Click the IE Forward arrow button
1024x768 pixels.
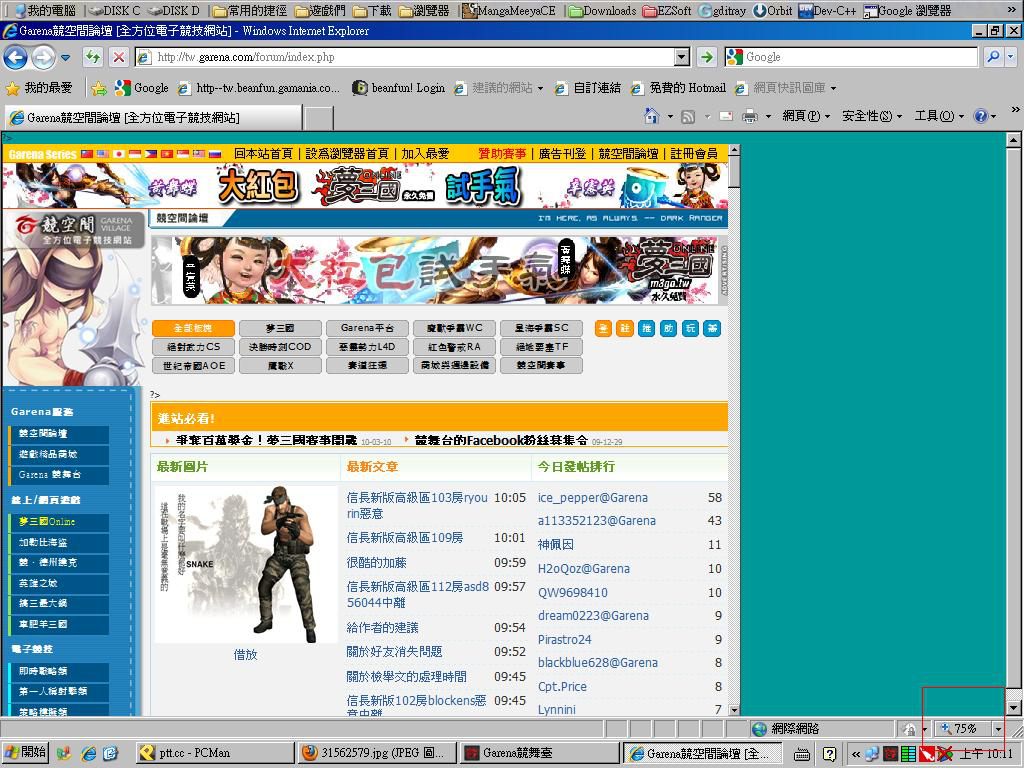(44, 57)
